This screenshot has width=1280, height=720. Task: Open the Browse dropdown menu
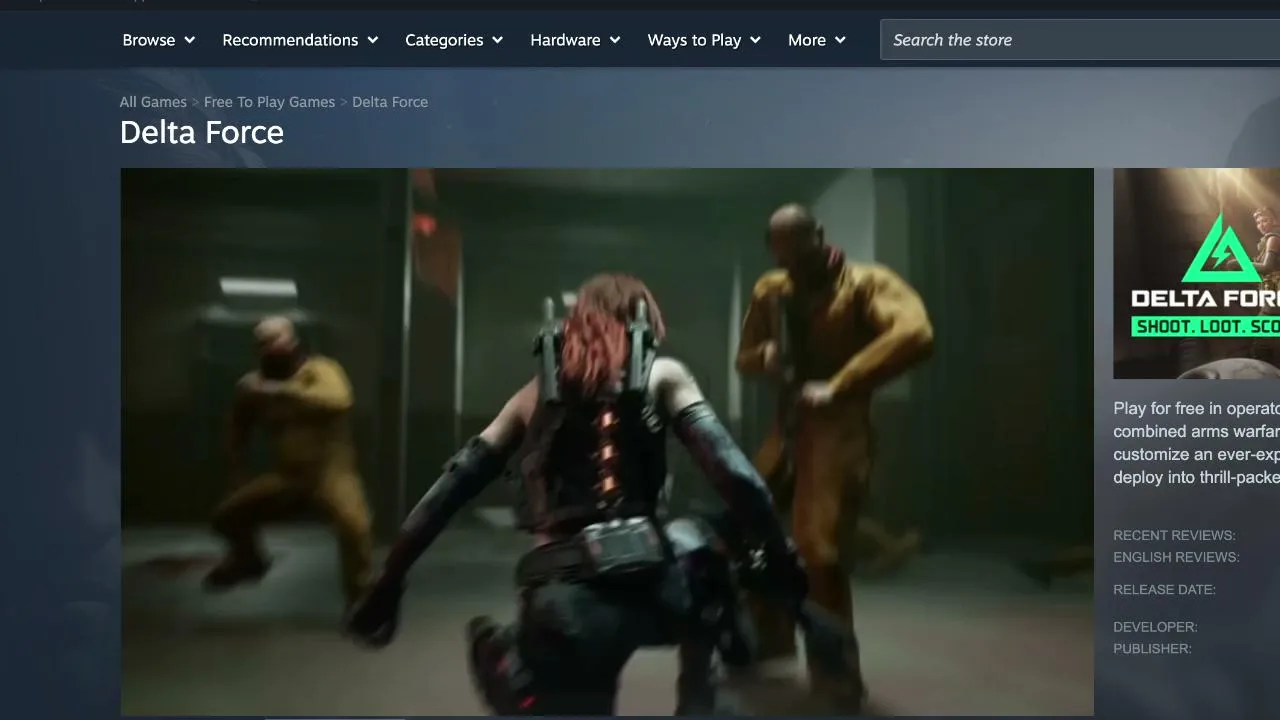(158, 40)
